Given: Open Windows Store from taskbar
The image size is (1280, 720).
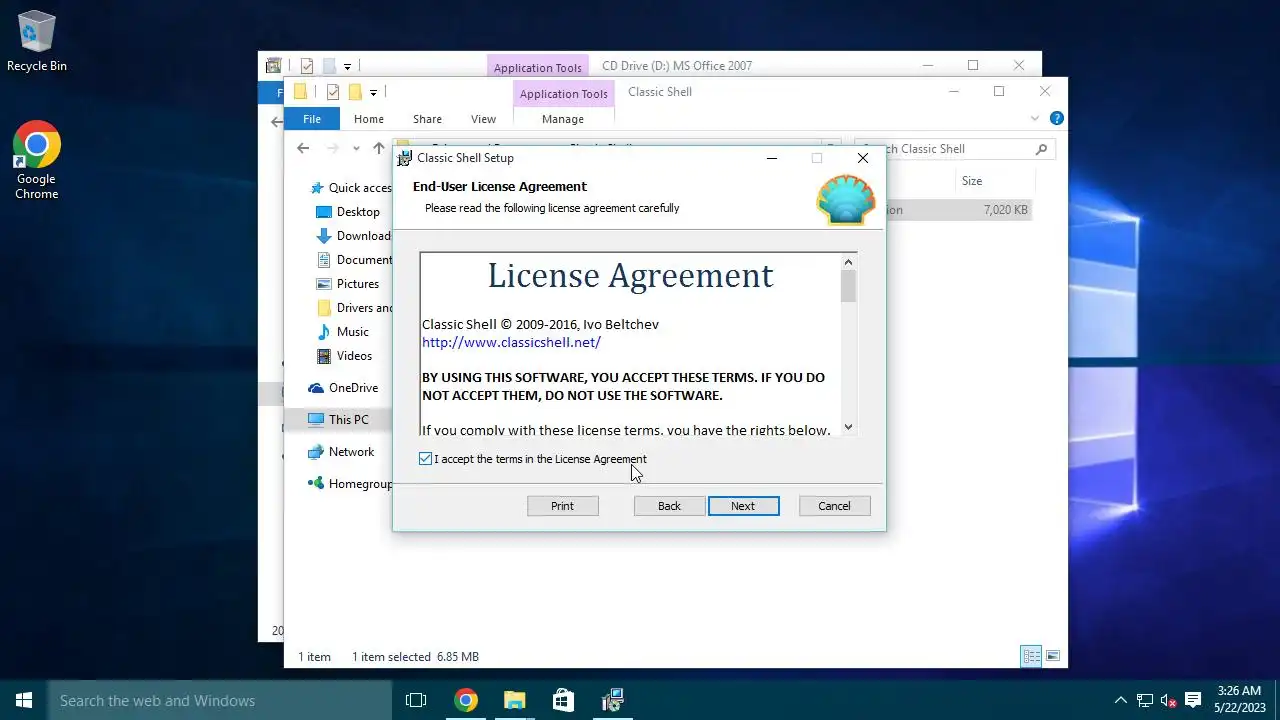Looking at the screenshot, I should point(563,700).
